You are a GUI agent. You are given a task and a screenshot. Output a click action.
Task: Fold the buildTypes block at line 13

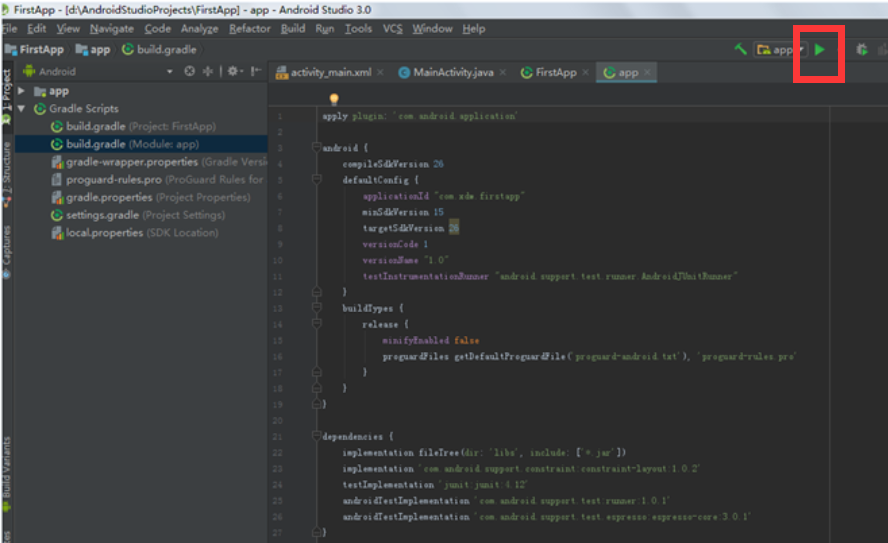pyautogui.click(x=317, y=308)
